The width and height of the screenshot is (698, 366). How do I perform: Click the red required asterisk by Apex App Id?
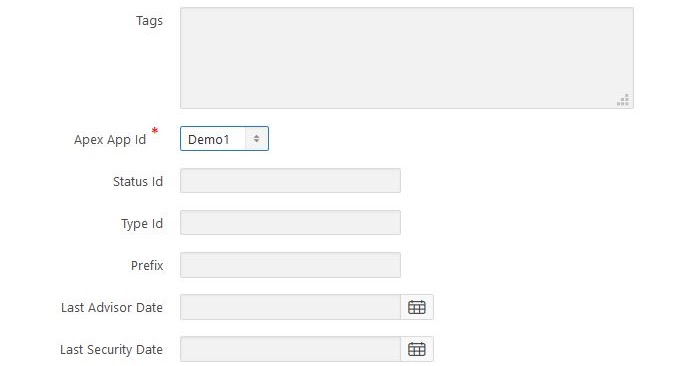[x=155, y=131]
